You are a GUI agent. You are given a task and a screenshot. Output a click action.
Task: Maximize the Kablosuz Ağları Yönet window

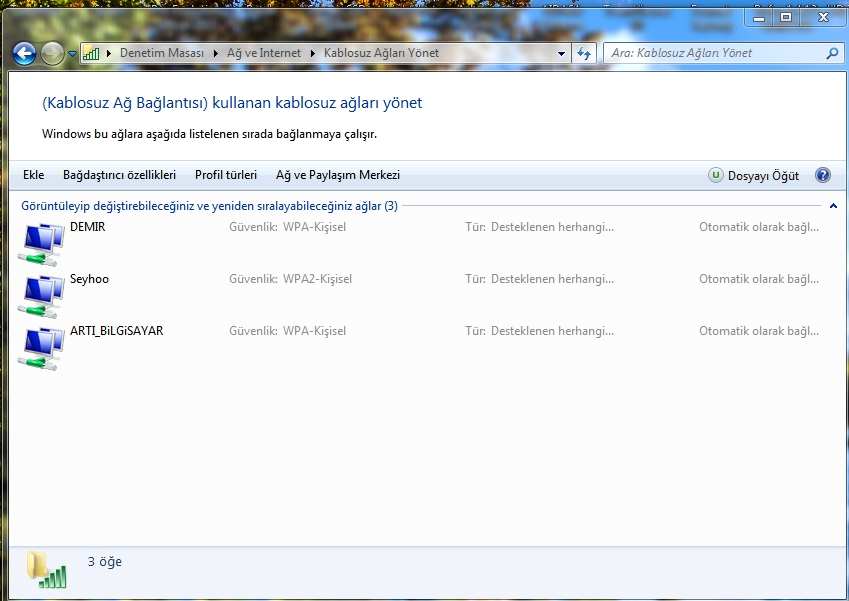(786, 17)
